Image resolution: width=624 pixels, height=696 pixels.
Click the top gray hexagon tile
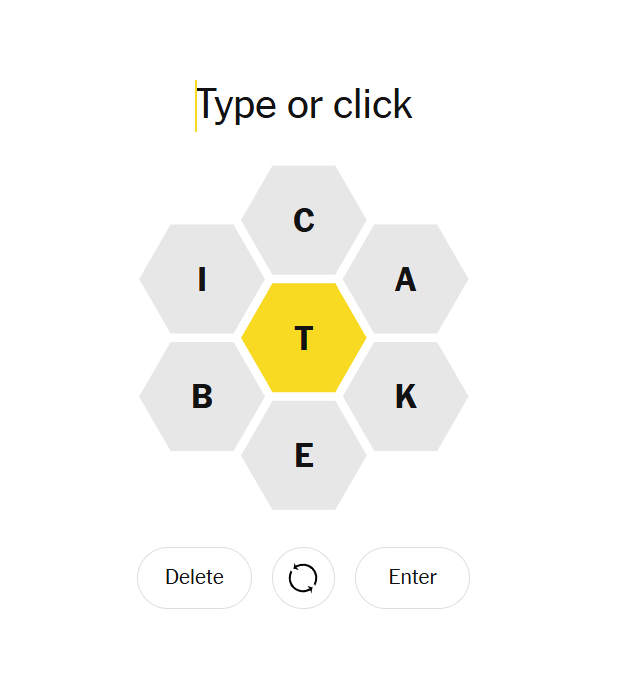[304, 220]
